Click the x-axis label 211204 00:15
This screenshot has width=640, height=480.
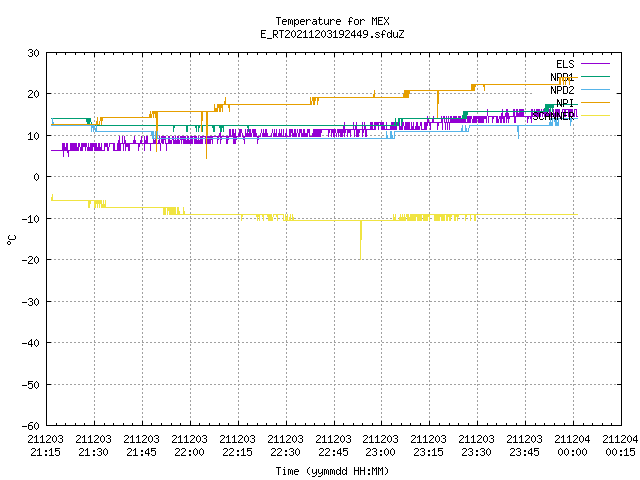click(x=620, y=446)
